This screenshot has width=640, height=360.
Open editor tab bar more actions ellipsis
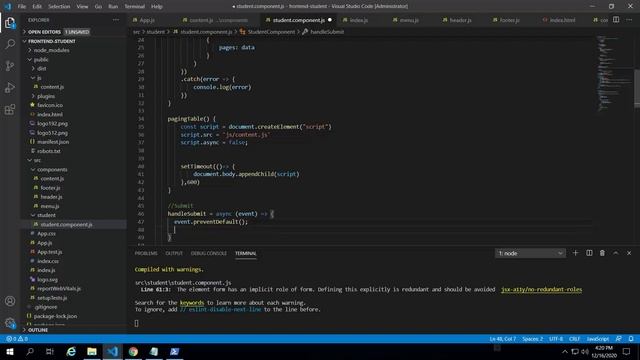click(629, 20)
